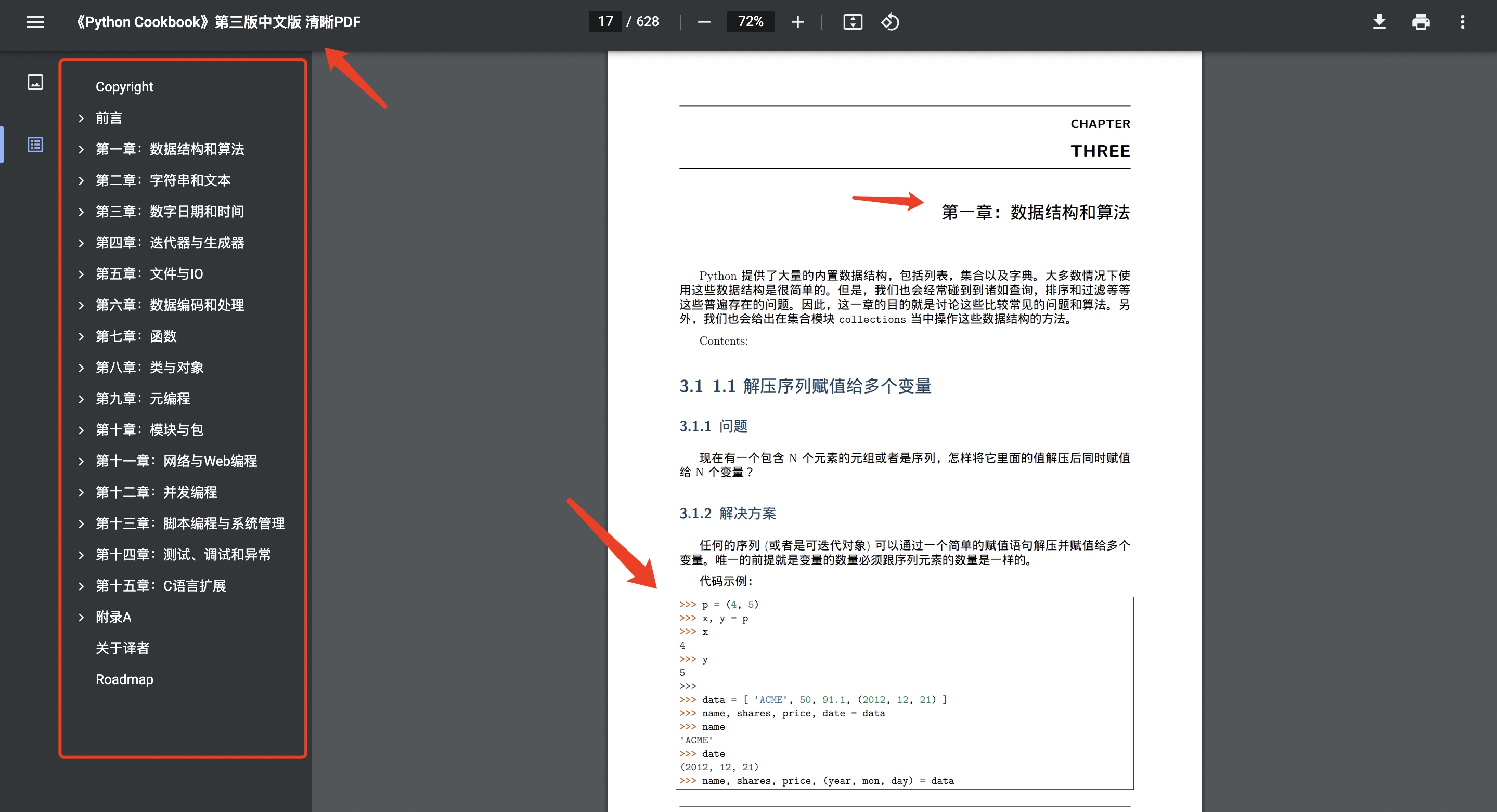Expand the 附录A outline chevron

point(81,617)
